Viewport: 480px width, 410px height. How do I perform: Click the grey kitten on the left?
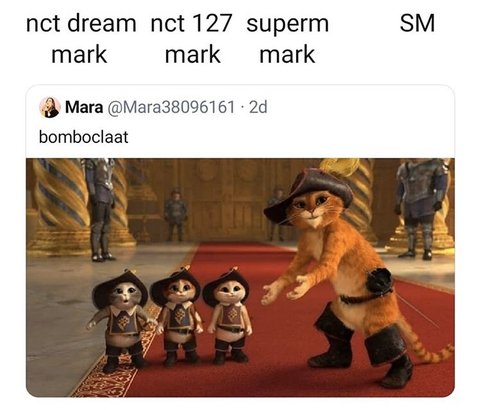coord(120,322)
